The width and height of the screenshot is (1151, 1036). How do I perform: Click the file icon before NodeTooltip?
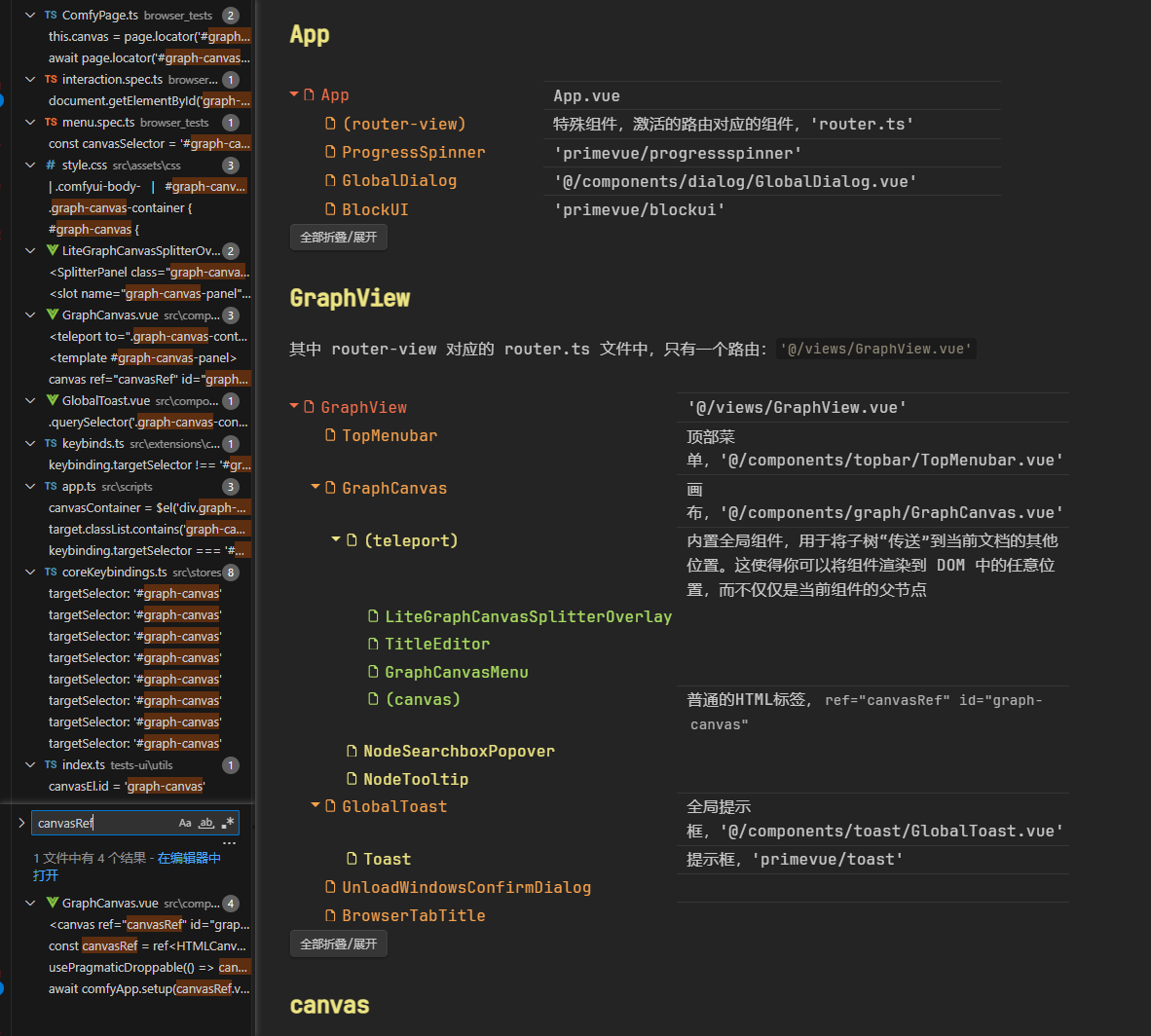(352, 779)
